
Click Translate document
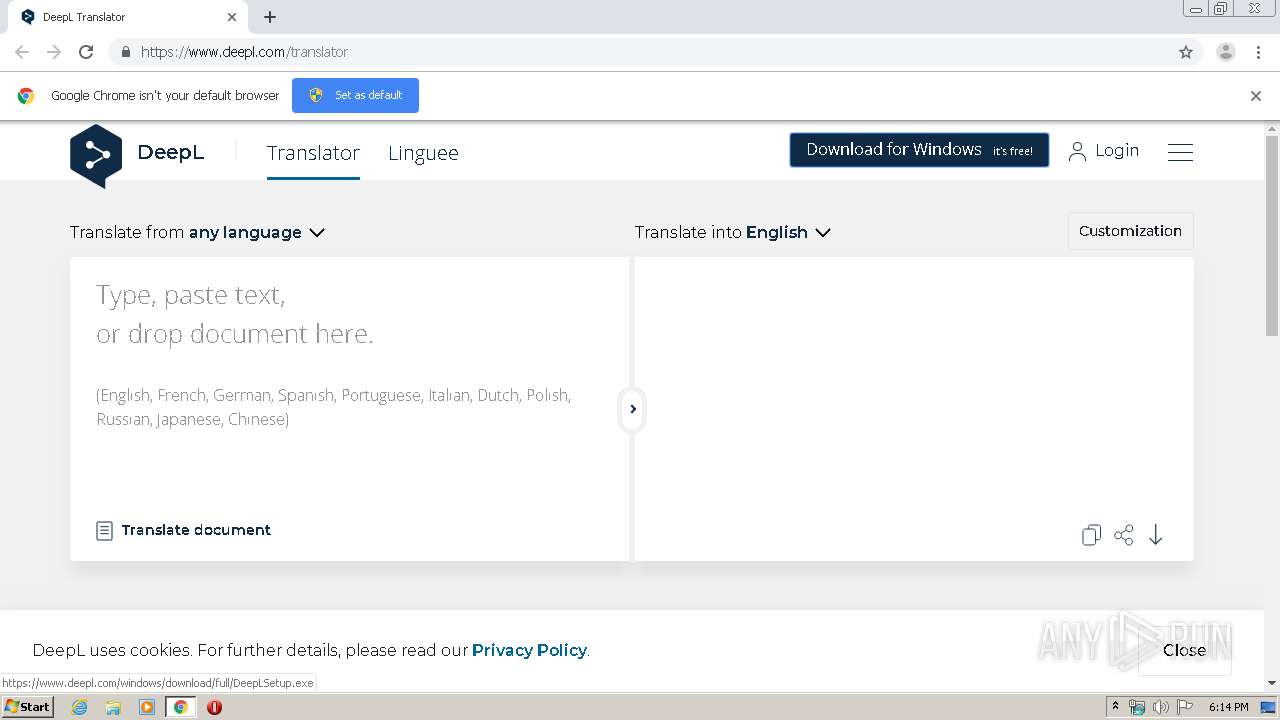click(x=183, y=530)
